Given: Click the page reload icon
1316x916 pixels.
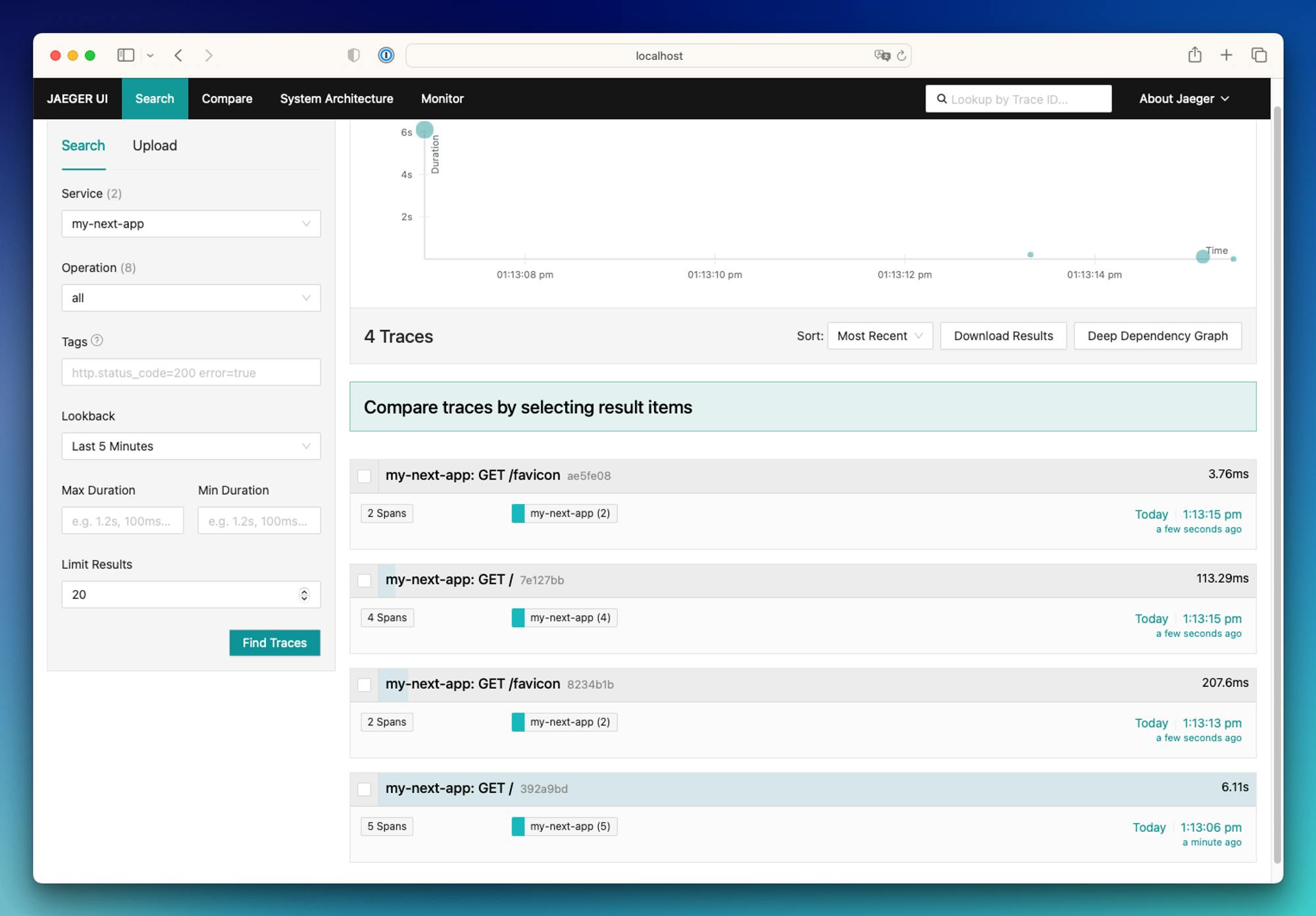Looking at the screenshot, I should [901, 56].
